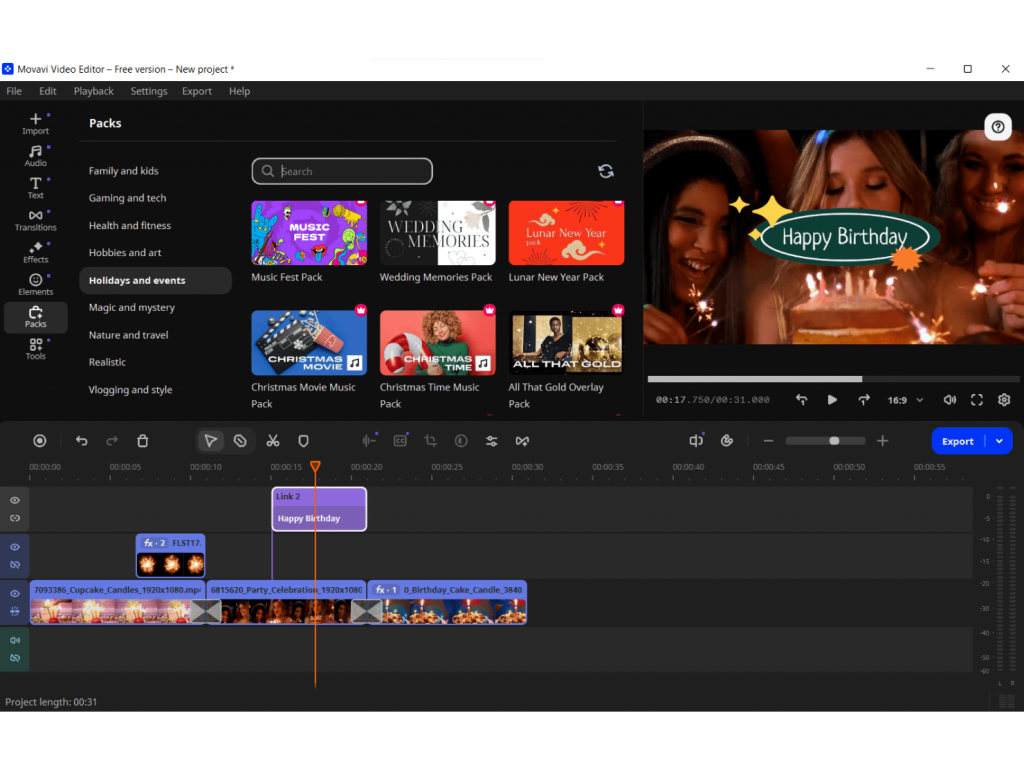Expand the Export options arrow
The width and height of the screenshot is (1024, 767).
[999, 441]
